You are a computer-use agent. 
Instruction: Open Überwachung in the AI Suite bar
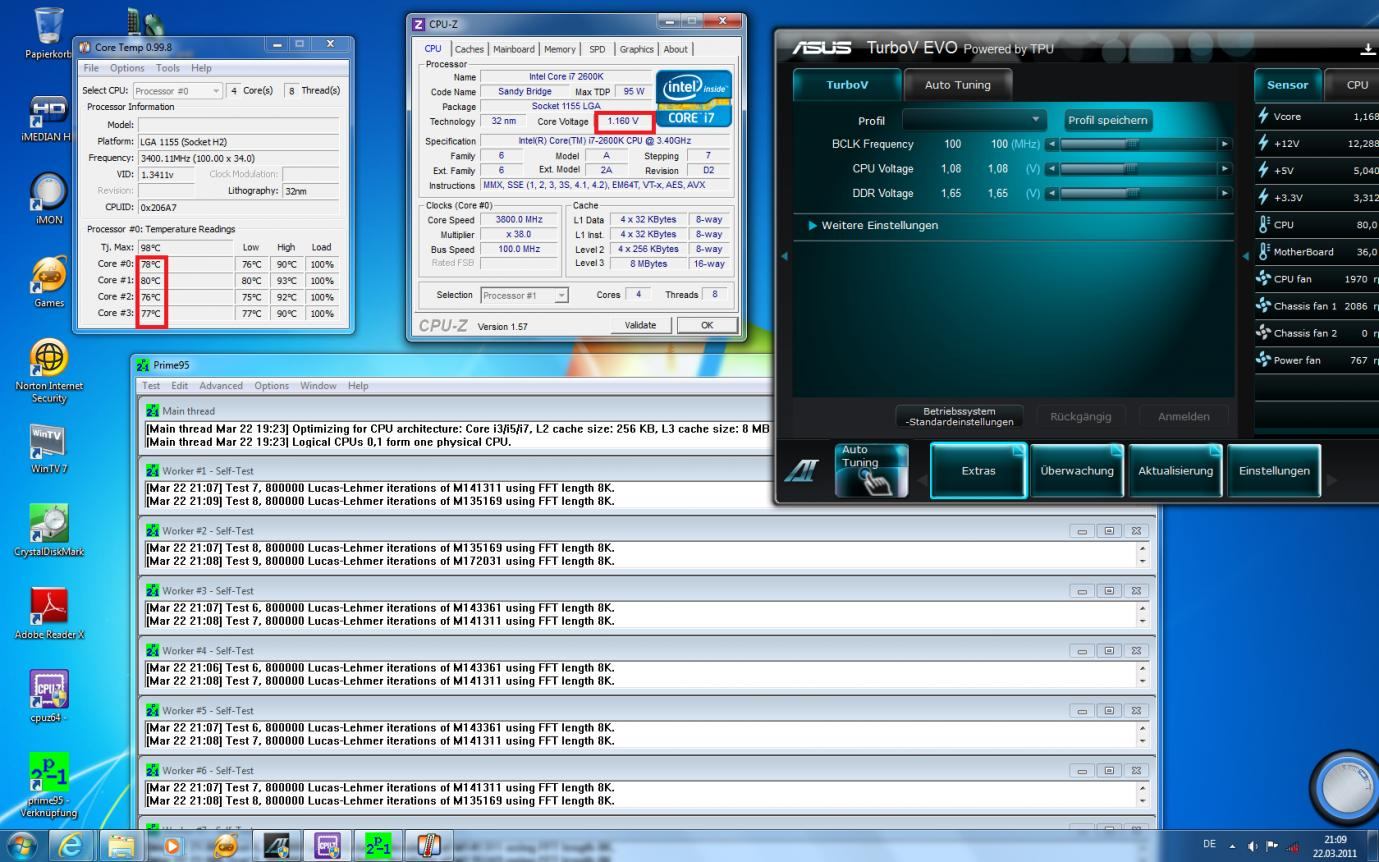[x=1076, y=471]
